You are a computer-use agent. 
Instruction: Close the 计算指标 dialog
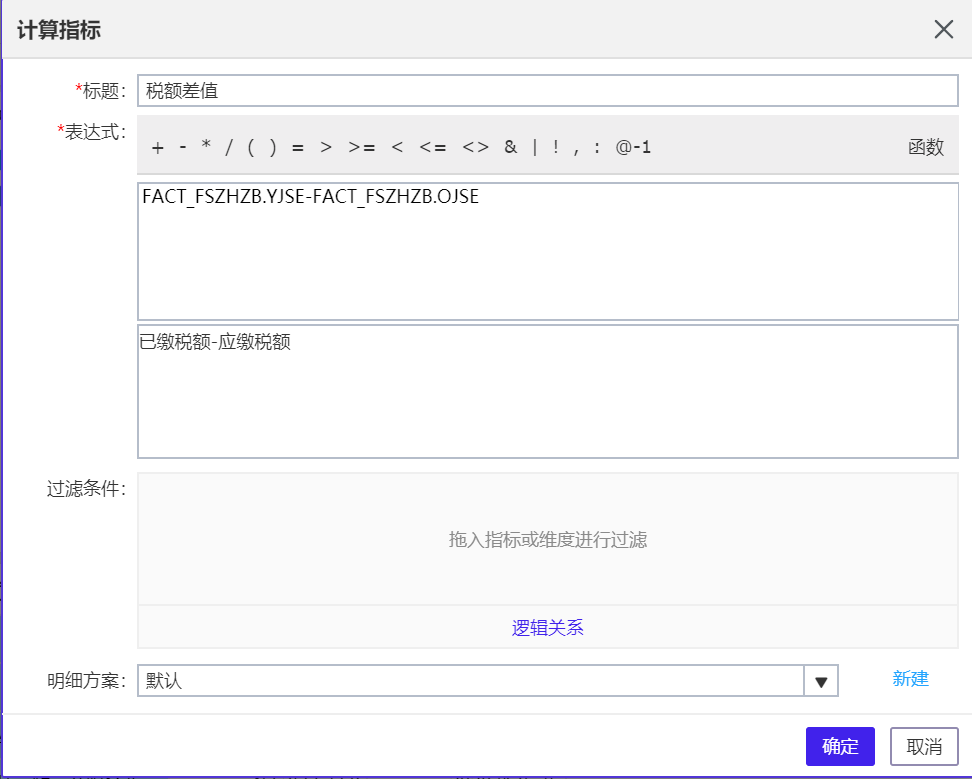click(943, 29)
